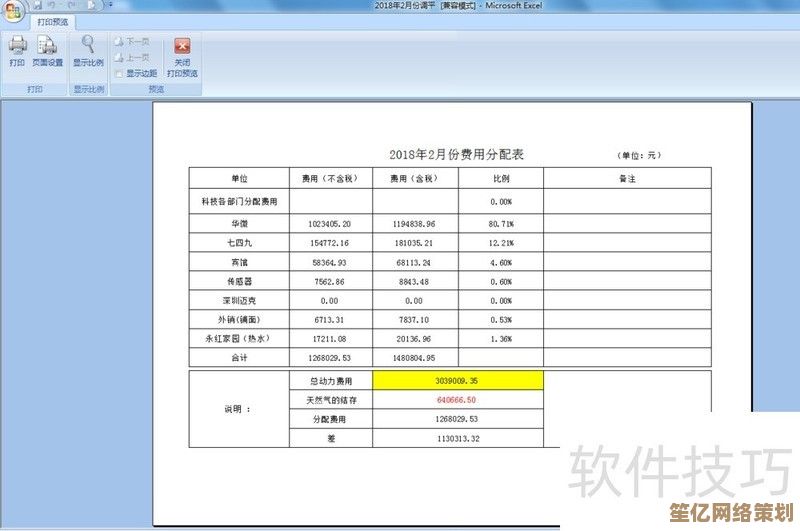The width and height of the screenshot is (800, 531).
Task: Click the 外销(镜面) row label
Action: 239,319
